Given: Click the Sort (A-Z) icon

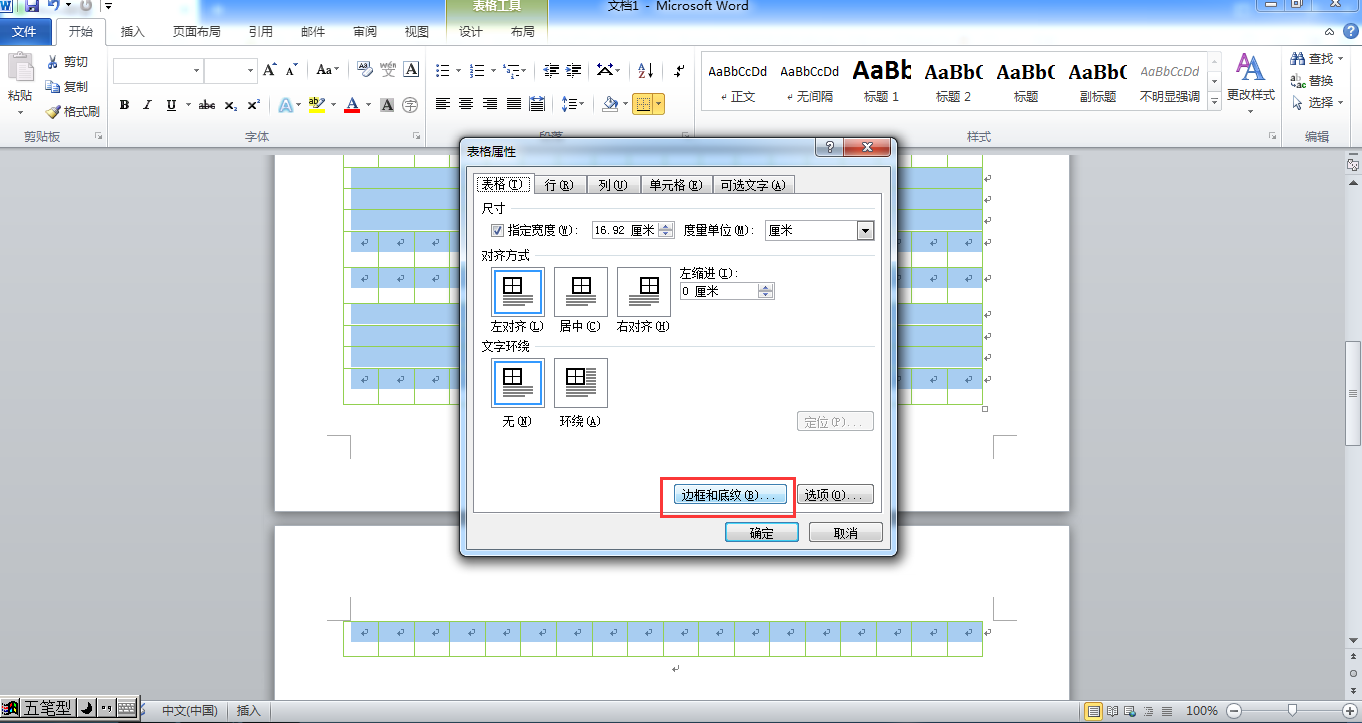Looking at the screenshot, I should 645,70.
